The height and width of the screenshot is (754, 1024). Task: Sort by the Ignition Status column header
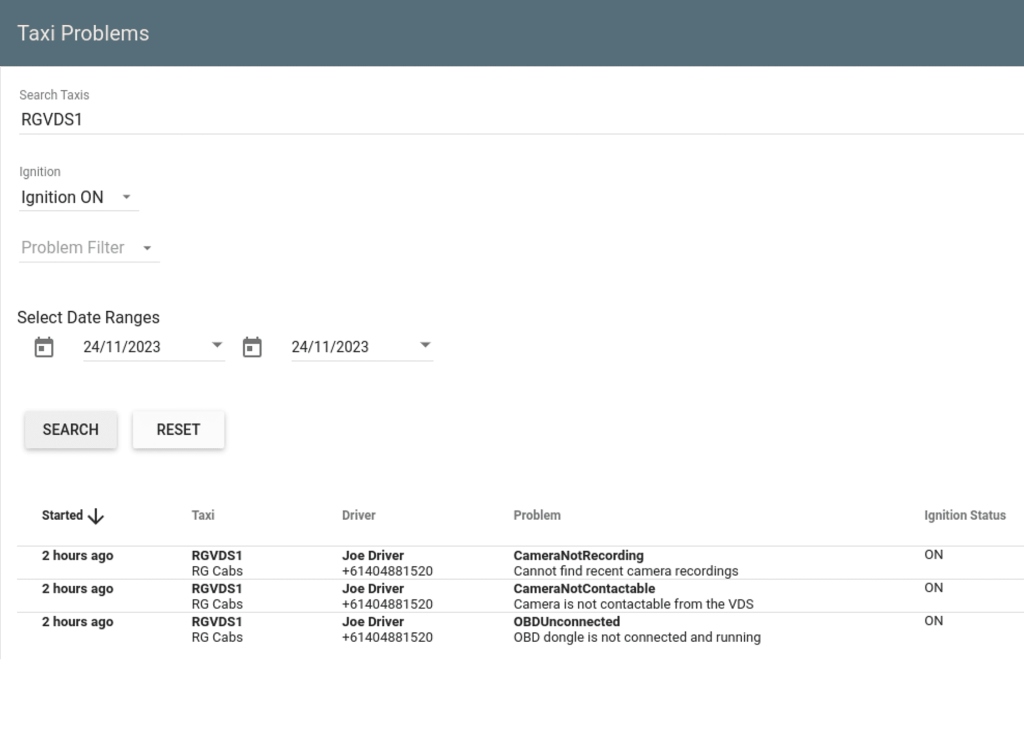point(965,515)
